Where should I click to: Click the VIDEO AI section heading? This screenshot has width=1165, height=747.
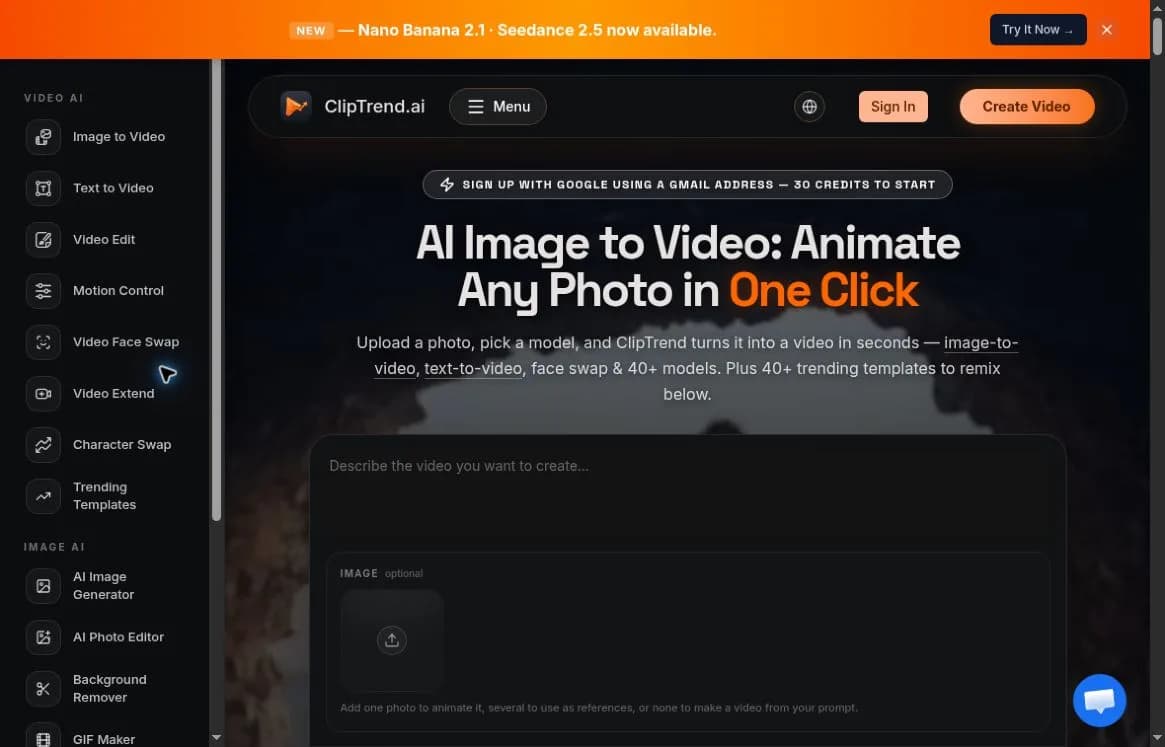53,98
